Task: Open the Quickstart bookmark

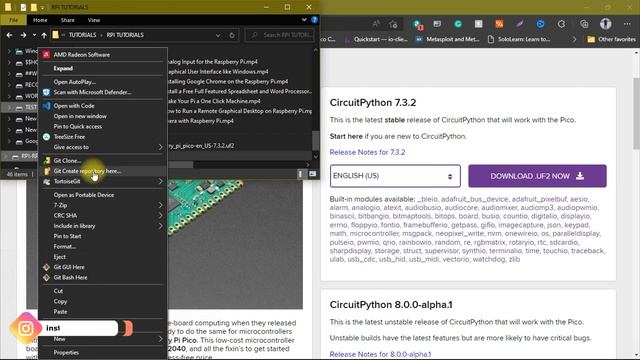Action: pyautogui.click(x=376, y=39)
